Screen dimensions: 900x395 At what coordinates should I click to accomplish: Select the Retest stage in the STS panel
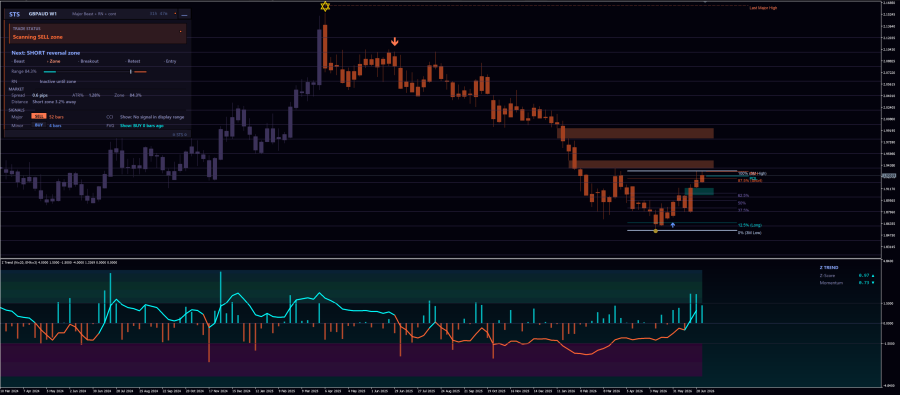tap(133, 61)
